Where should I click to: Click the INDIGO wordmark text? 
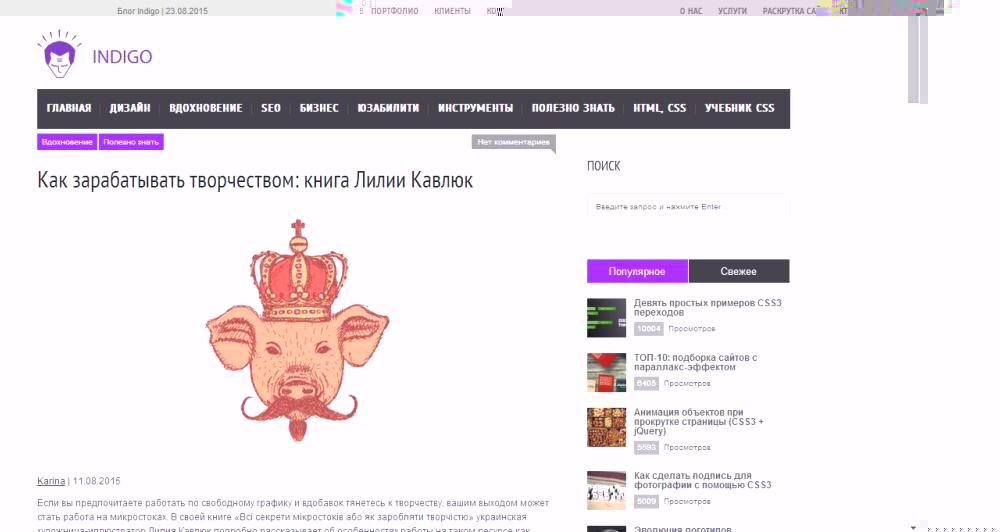click(122, 57)
